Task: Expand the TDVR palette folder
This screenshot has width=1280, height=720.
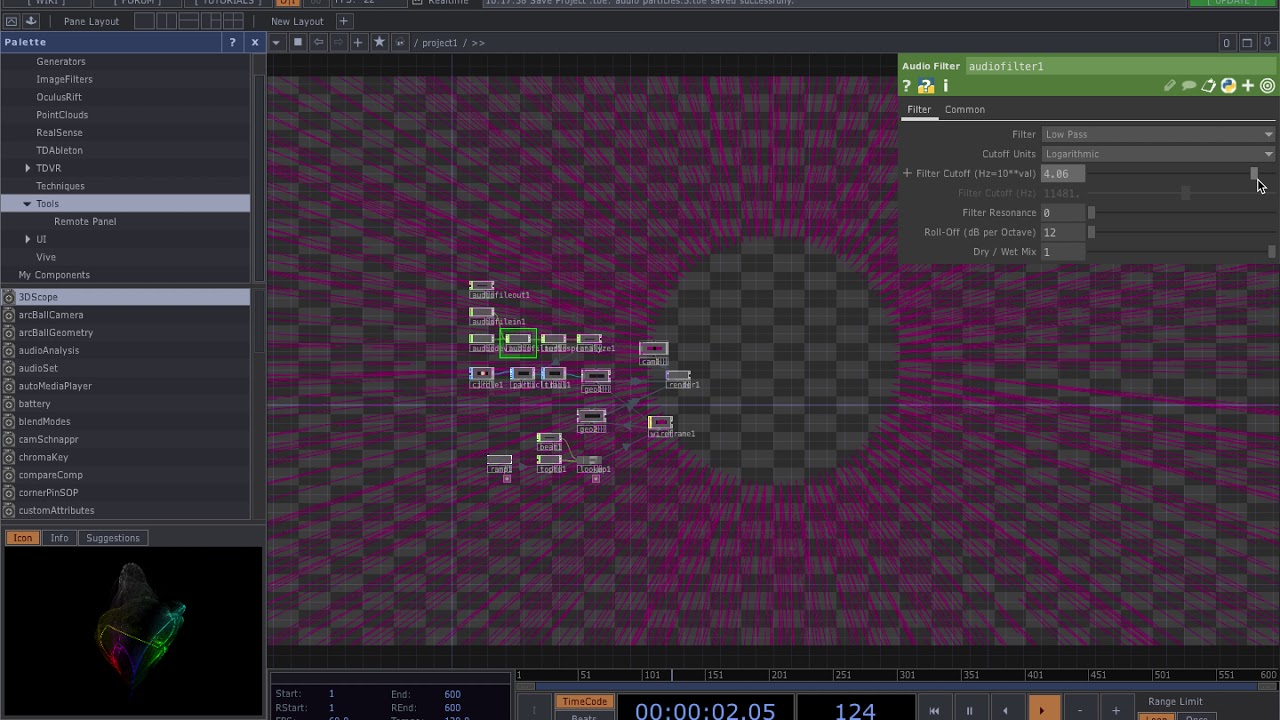Action: point(27,168)
